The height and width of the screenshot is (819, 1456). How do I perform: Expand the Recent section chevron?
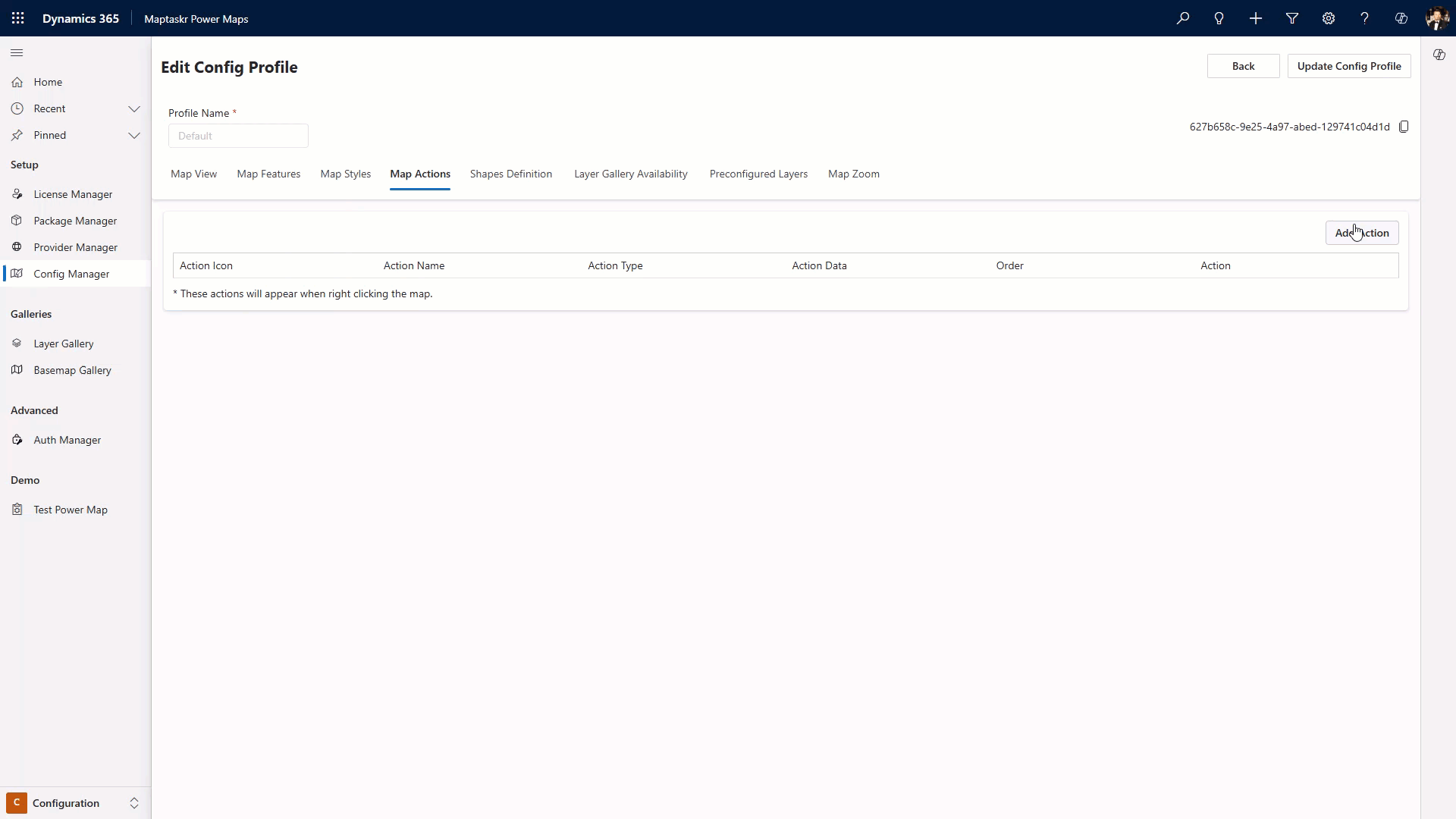(x=134, y=108)
